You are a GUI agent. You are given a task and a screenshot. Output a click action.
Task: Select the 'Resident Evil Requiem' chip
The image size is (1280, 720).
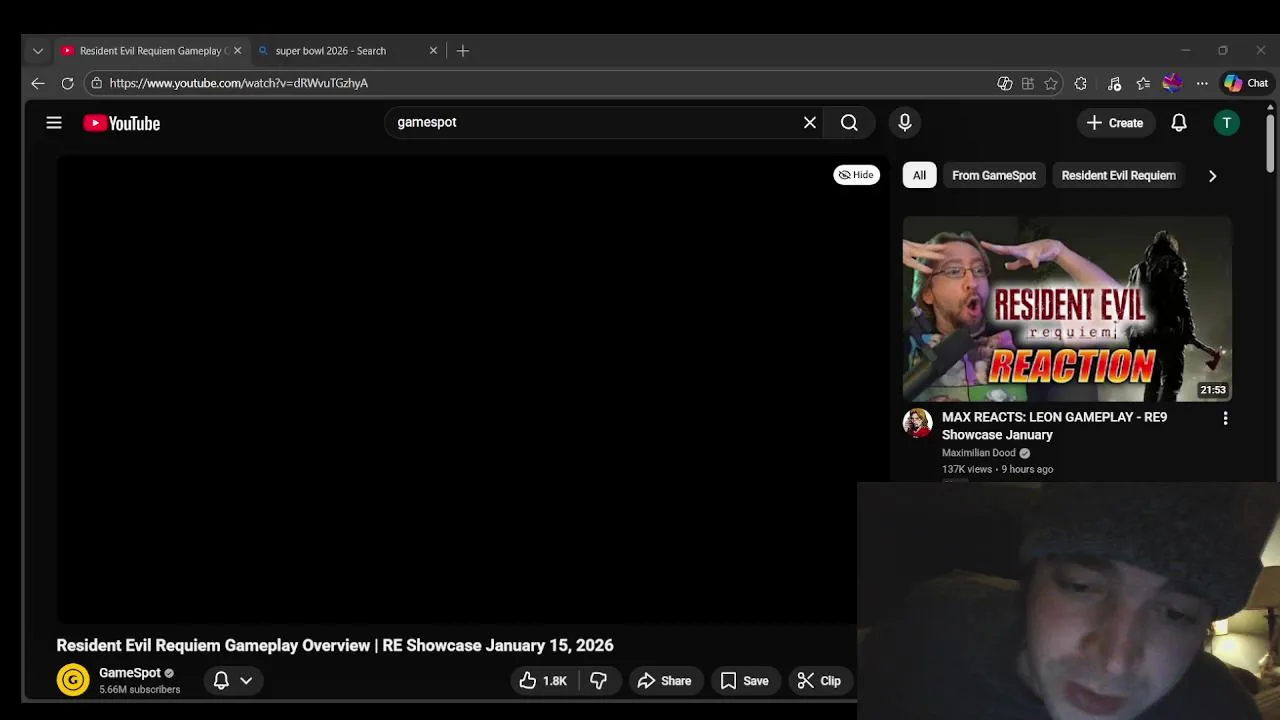click(x=1118, y=175)
